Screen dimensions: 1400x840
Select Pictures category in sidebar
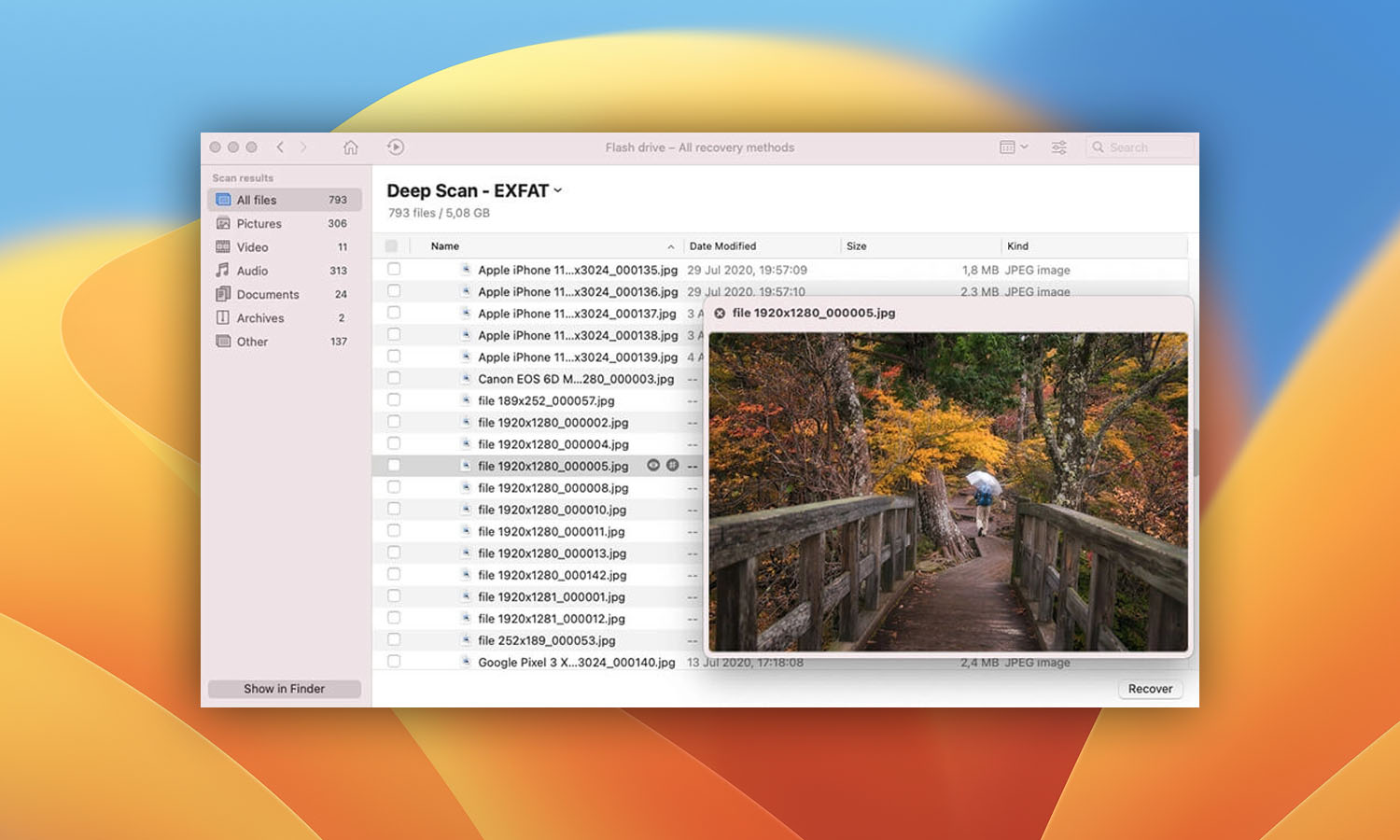pyautogui.click(x=284, y=223)
